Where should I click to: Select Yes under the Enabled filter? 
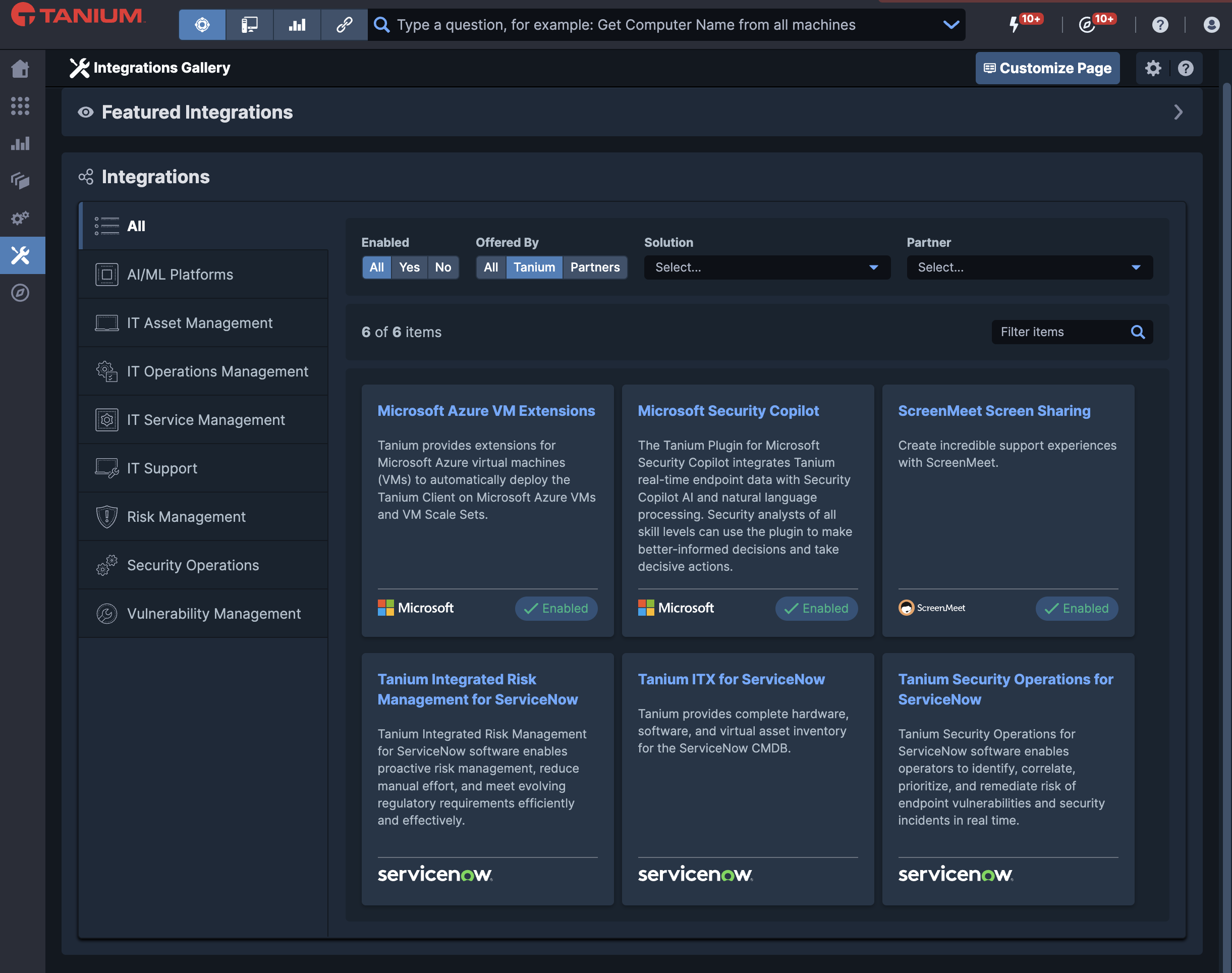click(x=409, y=267)
